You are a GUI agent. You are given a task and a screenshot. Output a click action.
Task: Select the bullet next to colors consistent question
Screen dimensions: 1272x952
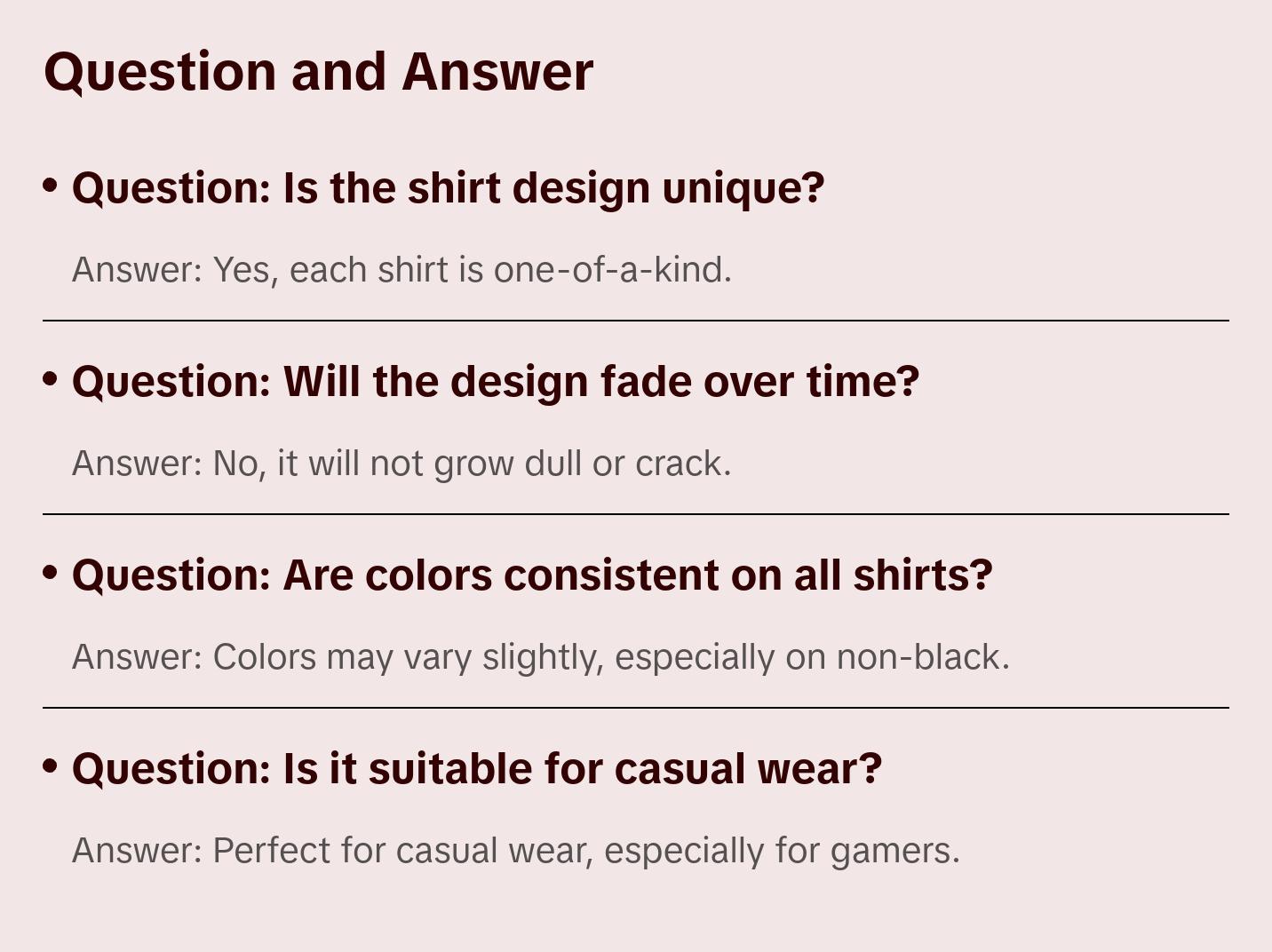(x=51, y=573)
